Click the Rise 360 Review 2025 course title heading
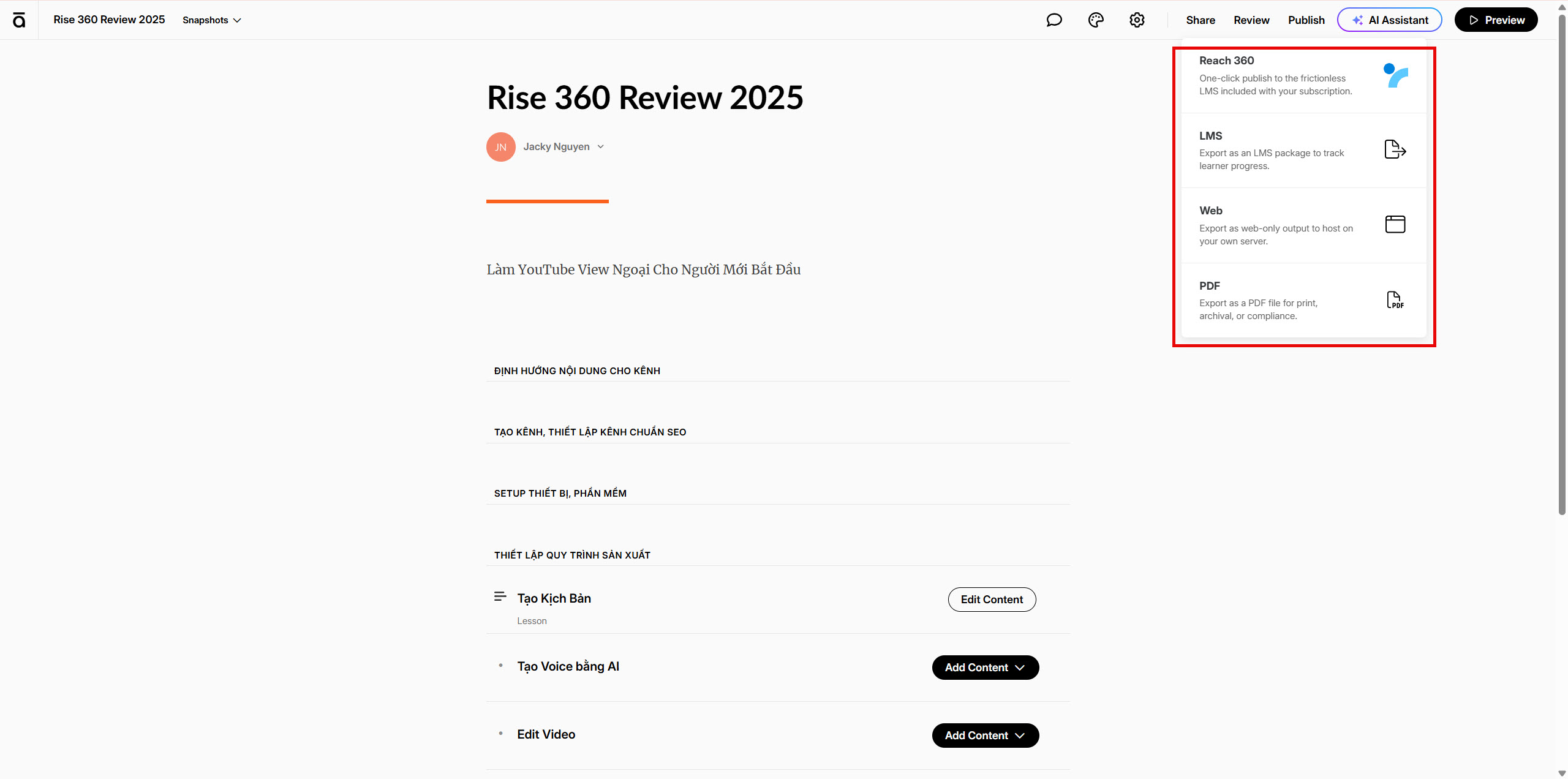The image size is (1568, 779). point(645,98)
